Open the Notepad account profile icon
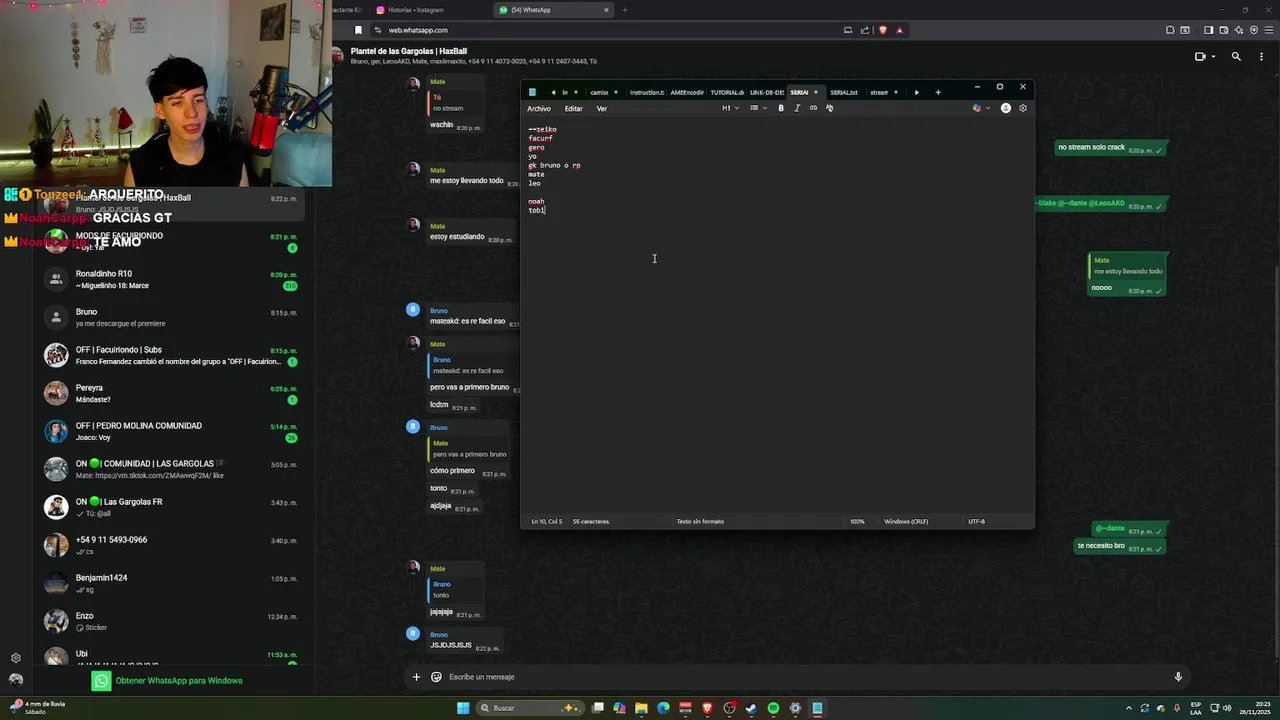1280x720 pixels. coord(1005,108)
